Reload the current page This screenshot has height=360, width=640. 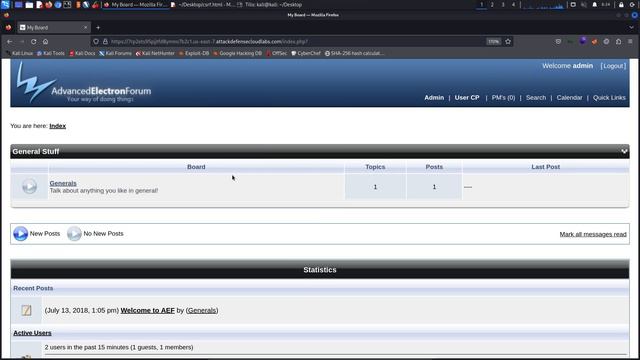tap(33, 41)
